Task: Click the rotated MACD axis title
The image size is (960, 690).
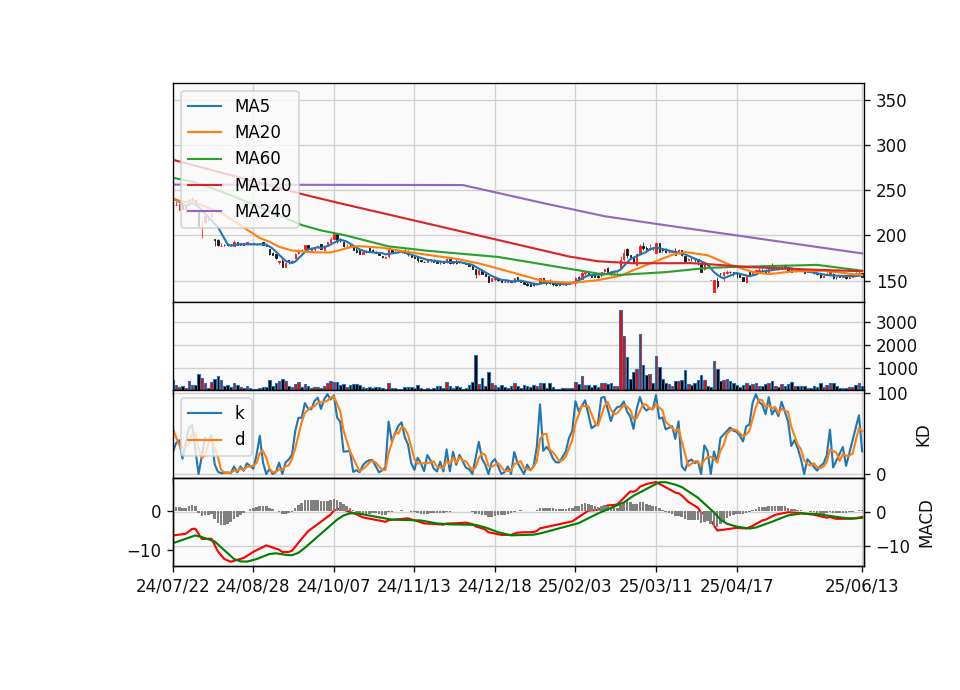Action: point(925,525)
